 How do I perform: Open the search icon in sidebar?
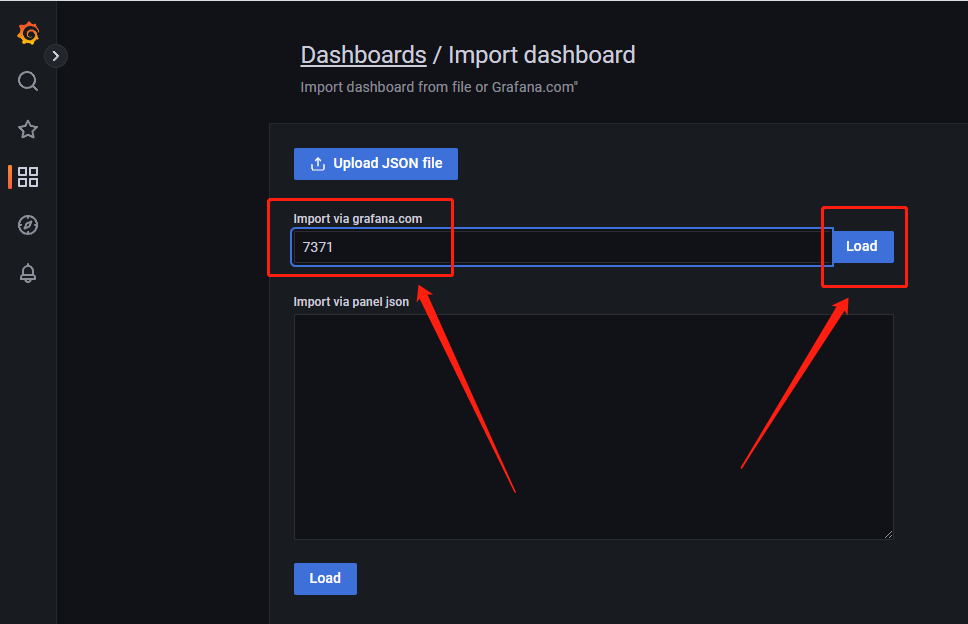coord(28,81)
